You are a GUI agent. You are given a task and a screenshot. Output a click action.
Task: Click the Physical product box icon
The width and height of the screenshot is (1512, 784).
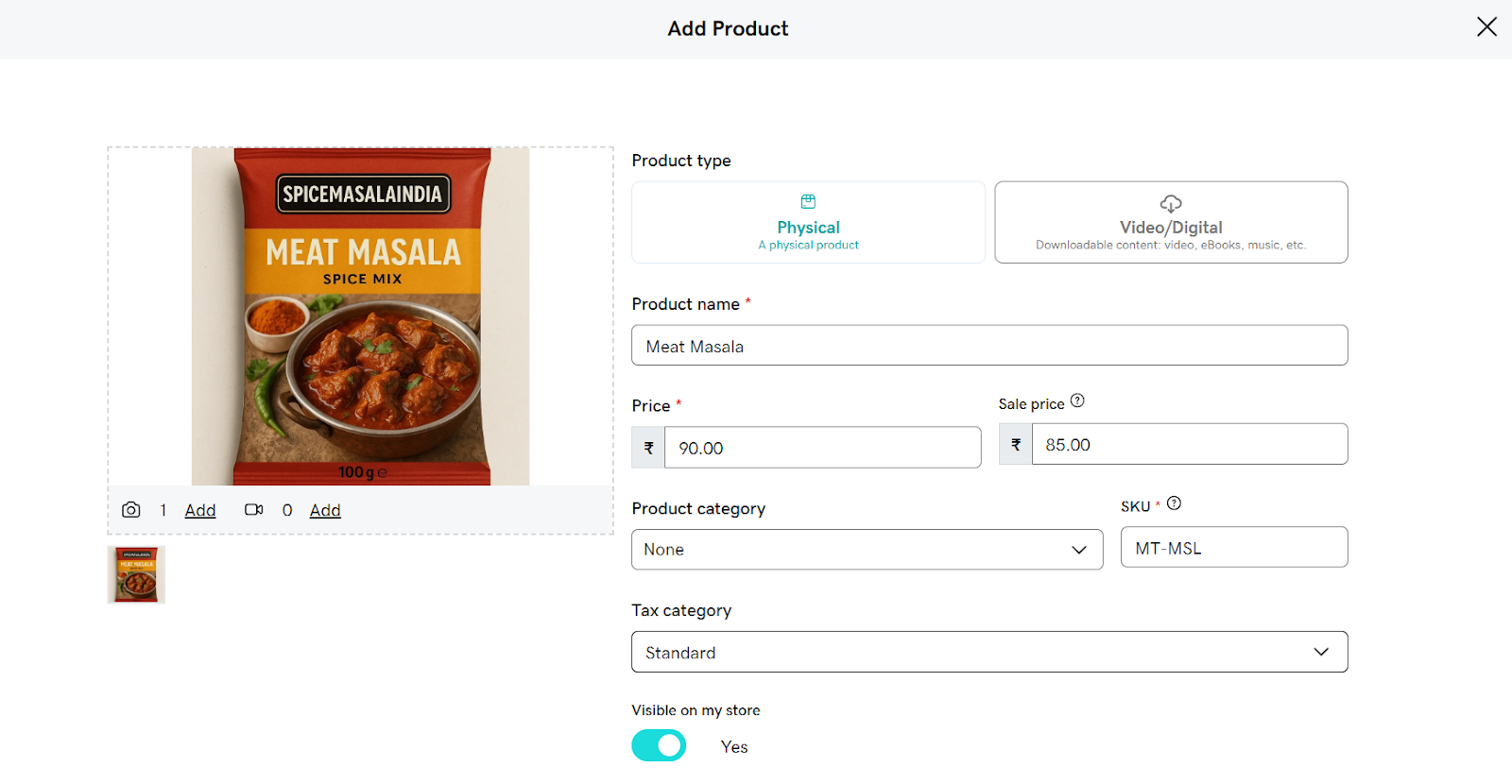click(x=808, y=202)
